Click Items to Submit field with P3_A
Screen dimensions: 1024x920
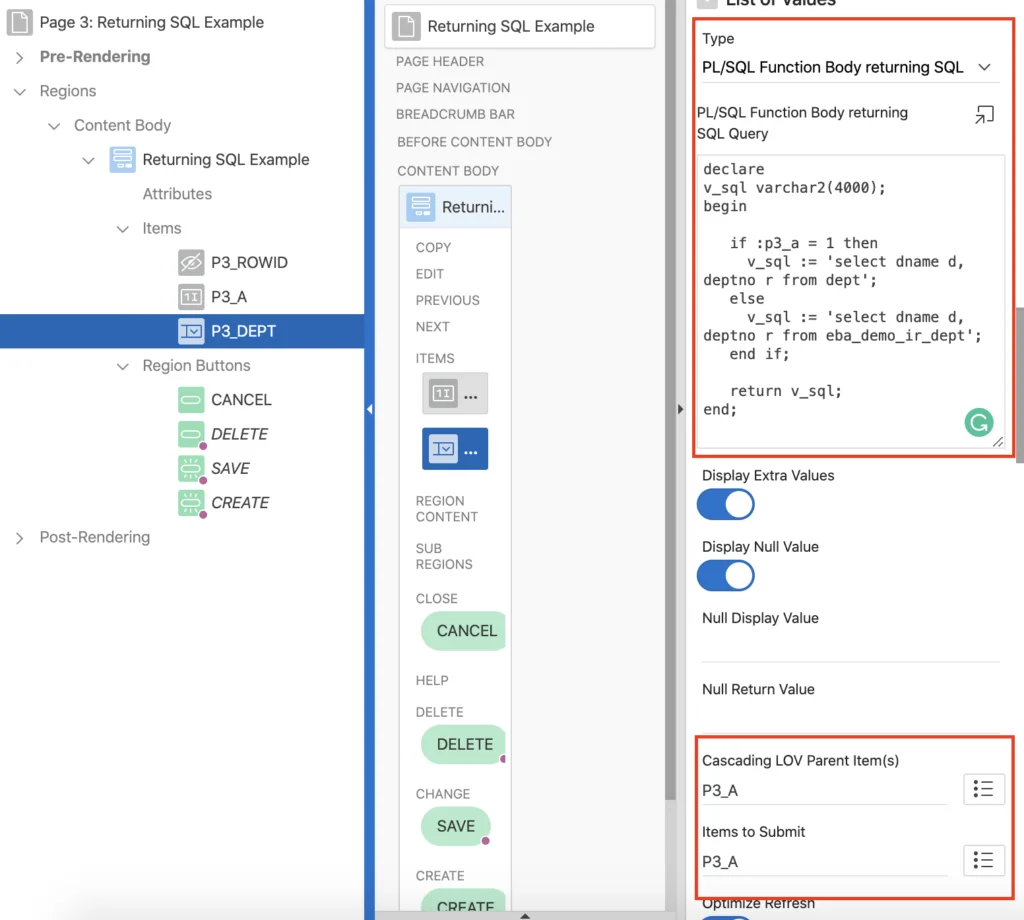pyautogui.click(x=824, y=861)
